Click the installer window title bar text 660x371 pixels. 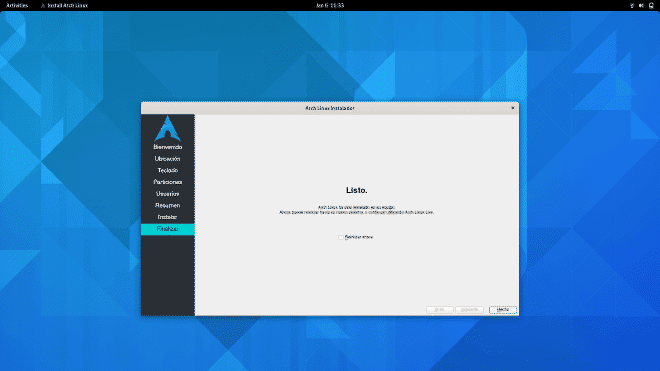pos(330,108)
